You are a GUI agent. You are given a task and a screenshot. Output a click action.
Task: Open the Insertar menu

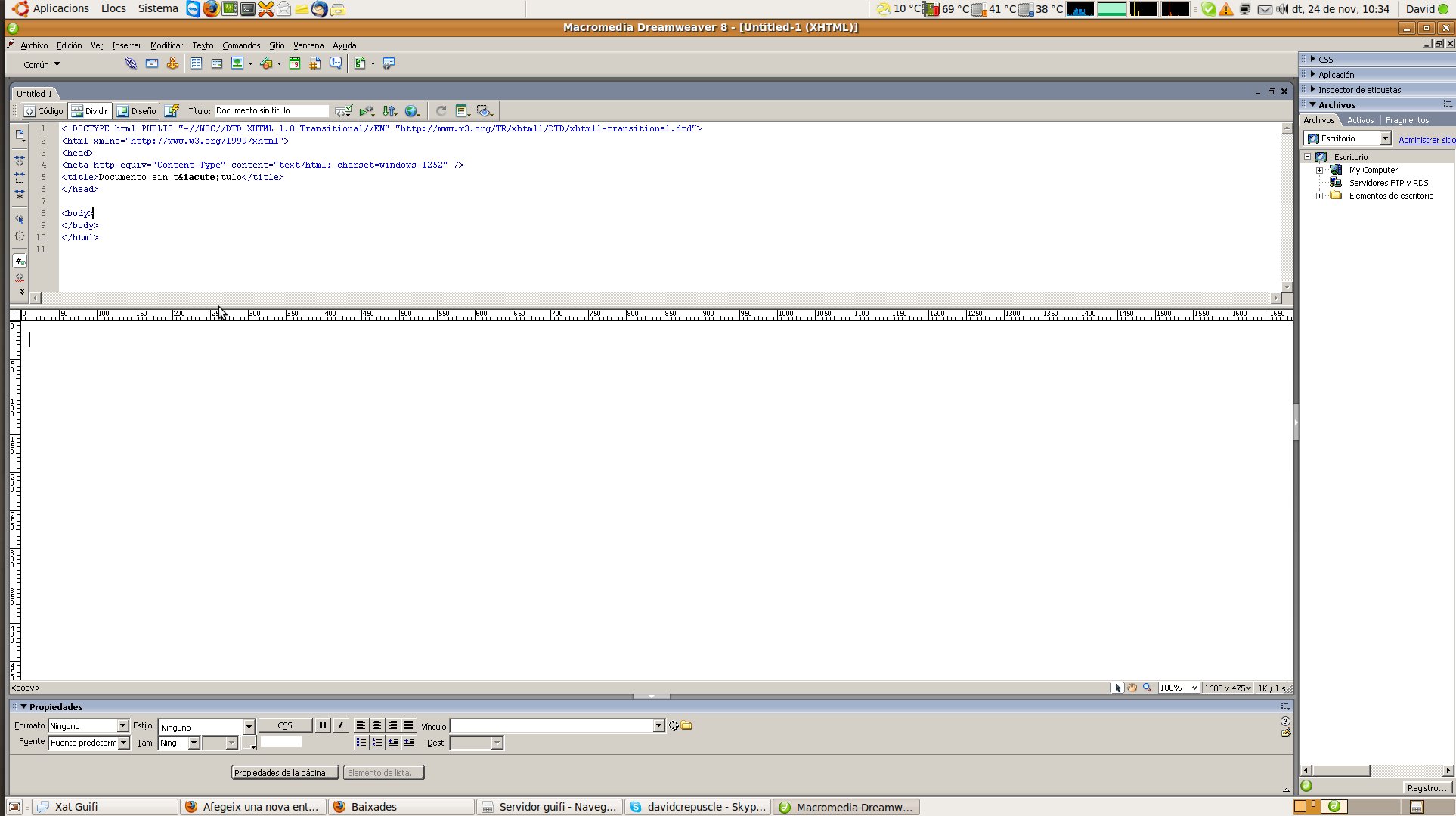coord(126,45)
